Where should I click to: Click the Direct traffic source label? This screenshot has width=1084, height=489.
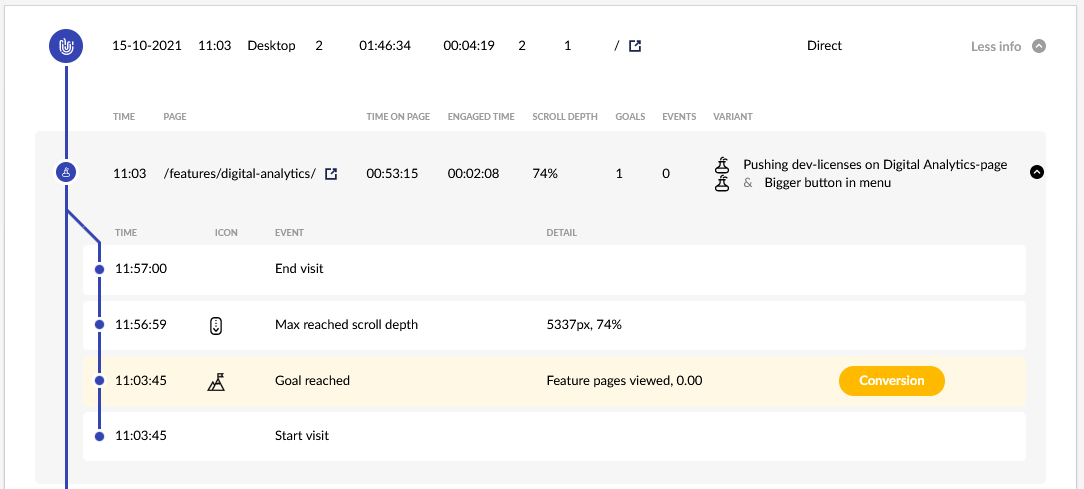coord(824,46)
